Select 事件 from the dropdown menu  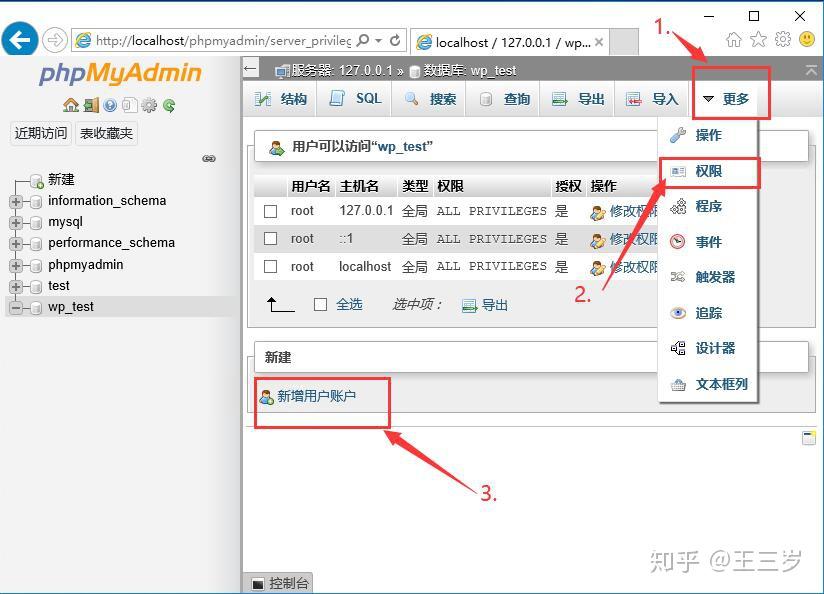[x=707, y=242]
